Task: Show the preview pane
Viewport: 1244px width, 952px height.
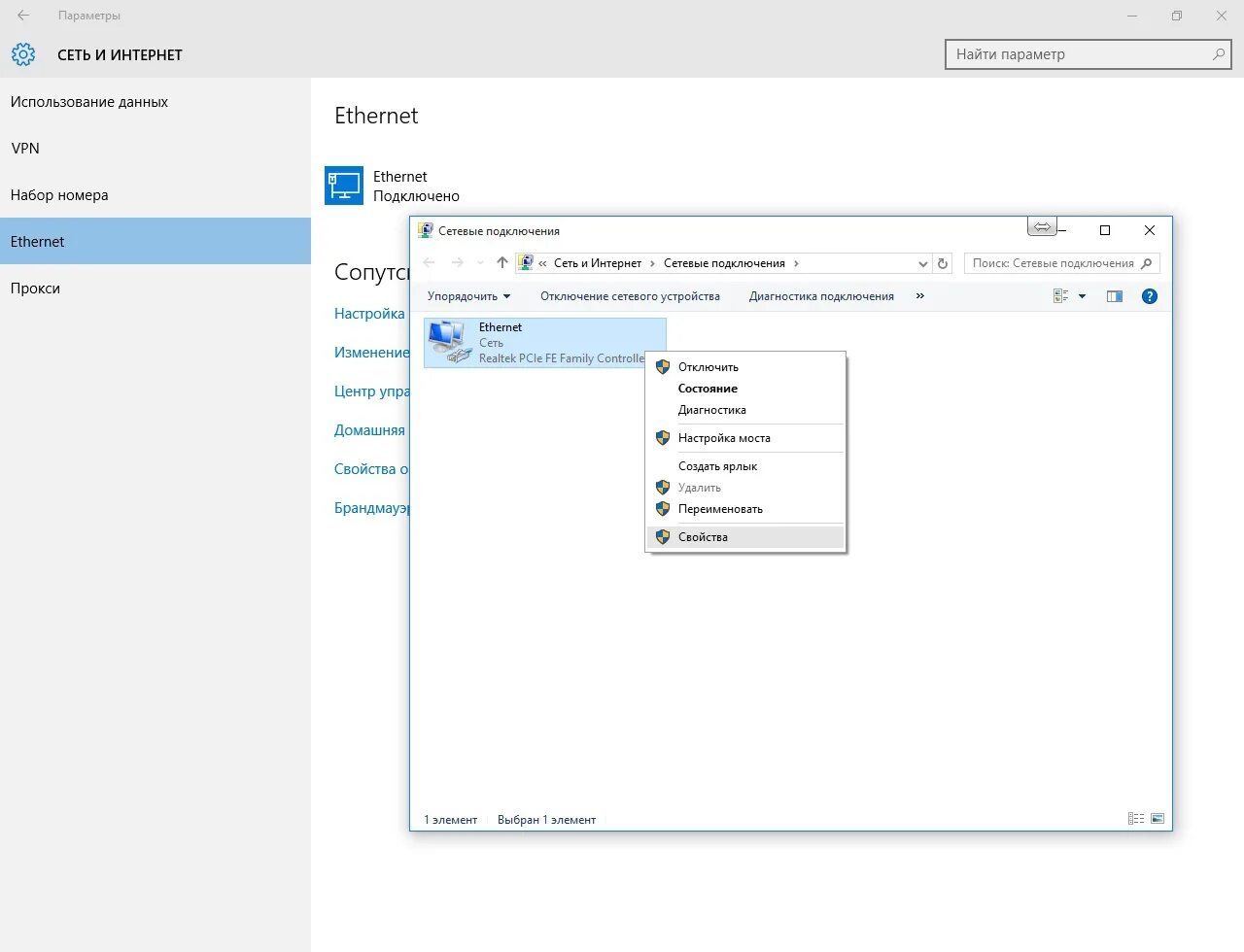Action: point(1115,296)
